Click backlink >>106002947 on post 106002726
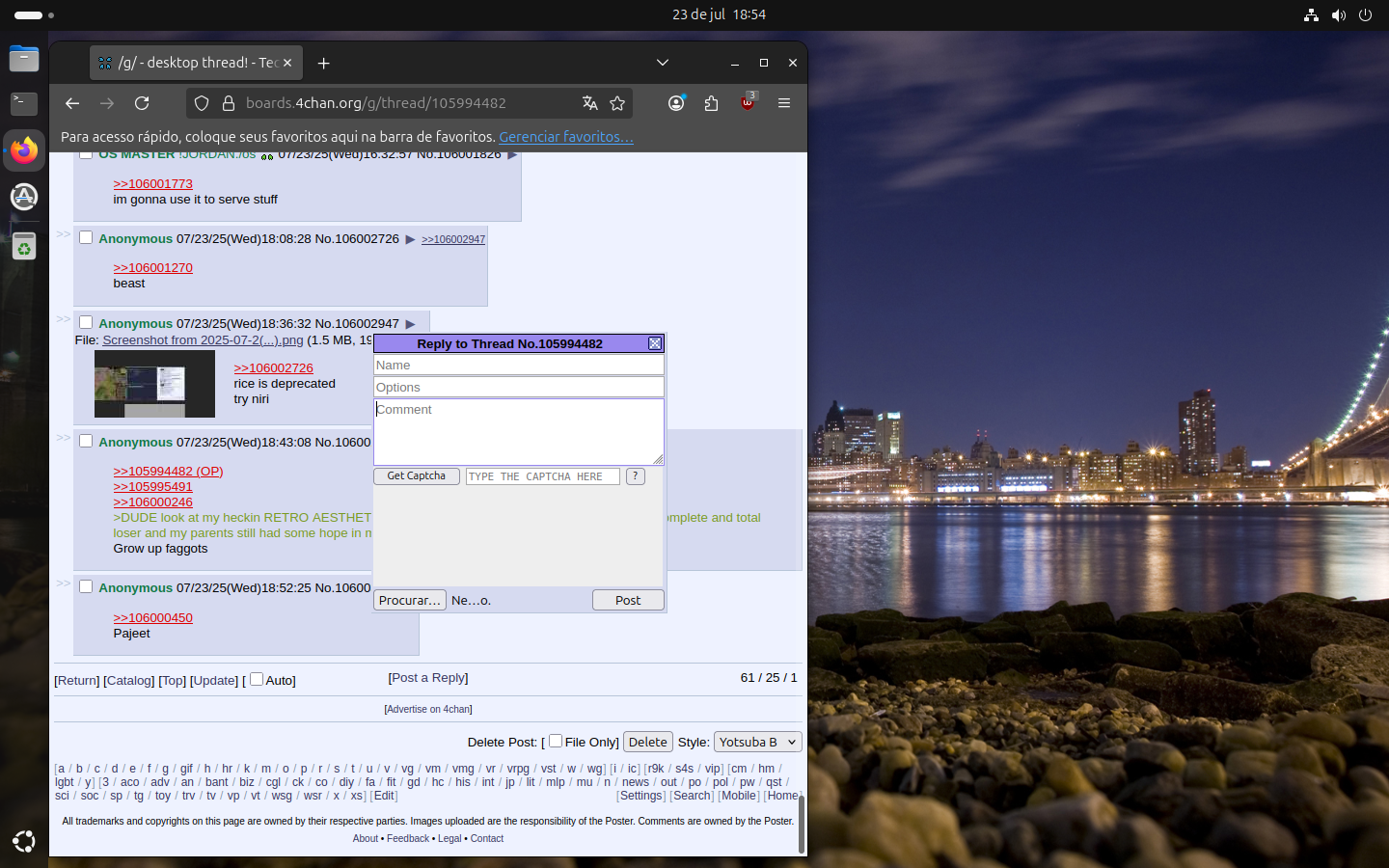 (453, 239)
